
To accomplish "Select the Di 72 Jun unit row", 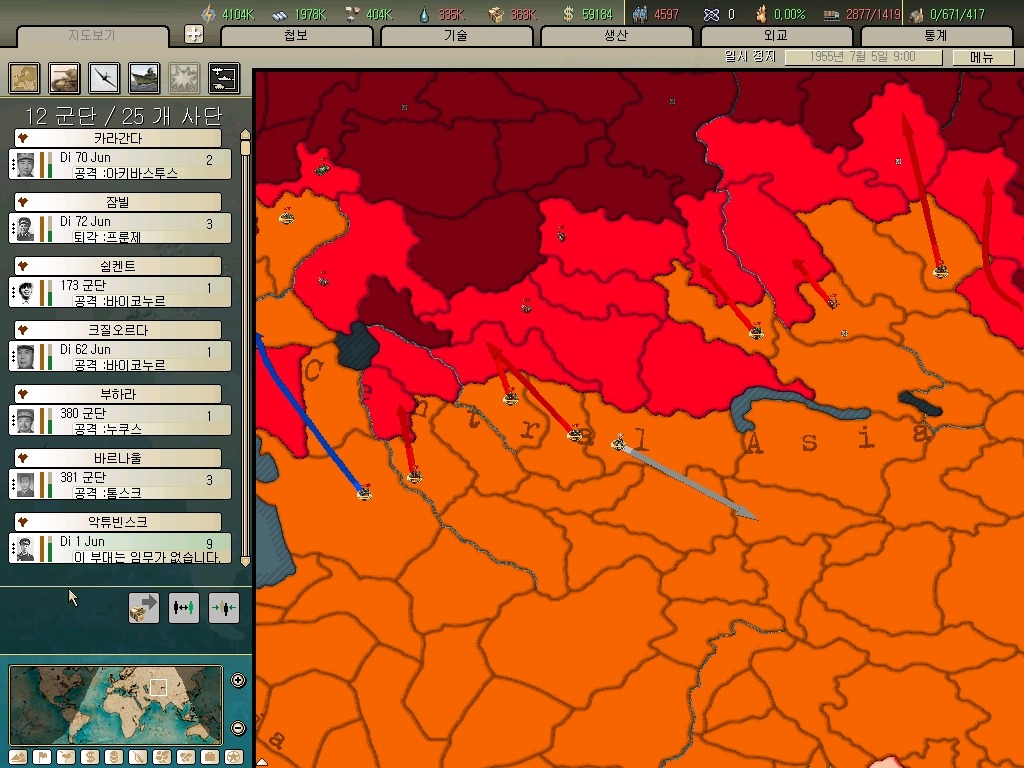I will [120, 228].
